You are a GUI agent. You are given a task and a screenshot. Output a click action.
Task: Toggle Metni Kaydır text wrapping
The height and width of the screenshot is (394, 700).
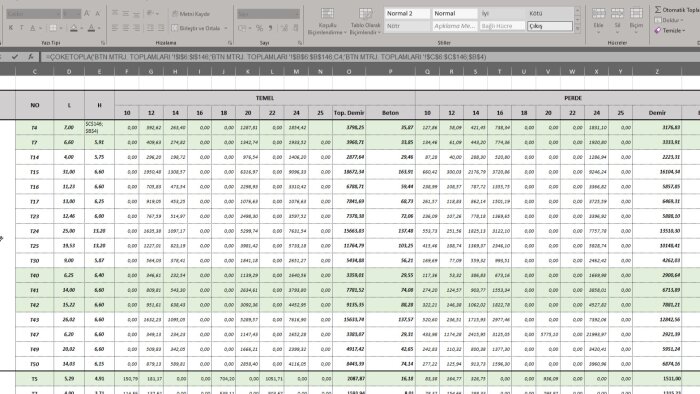point(191,14)
